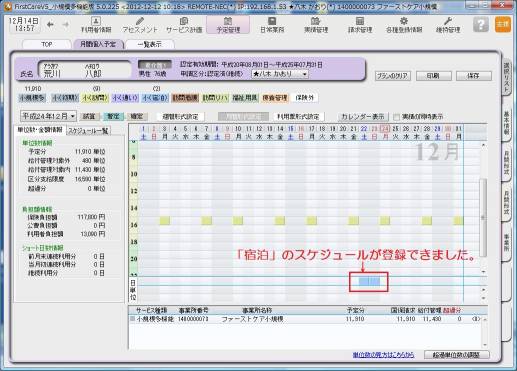This screenshot has height=371, width=517.
Task: Select the yellow schedule block on day 14
Action: [279, 220]
